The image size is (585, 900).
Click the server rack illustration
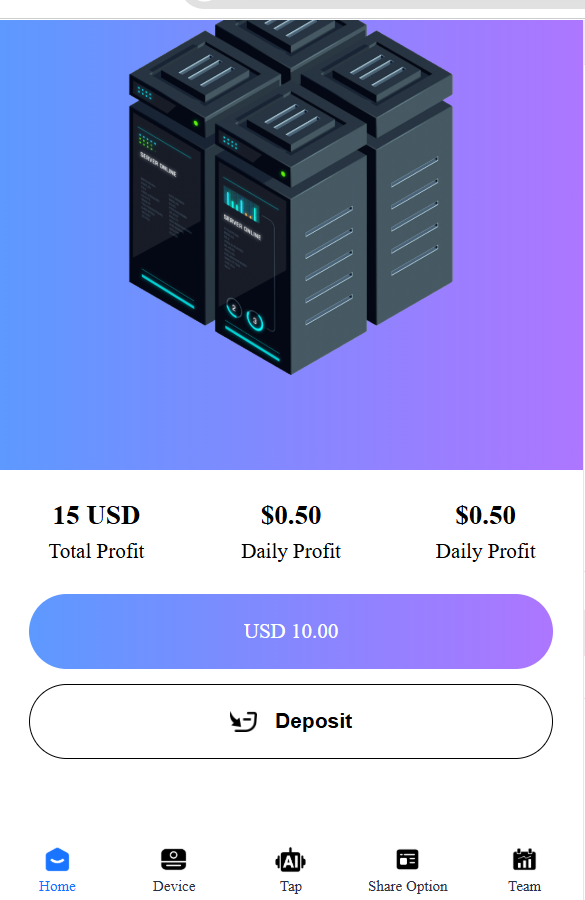click(x=291, y=197)
